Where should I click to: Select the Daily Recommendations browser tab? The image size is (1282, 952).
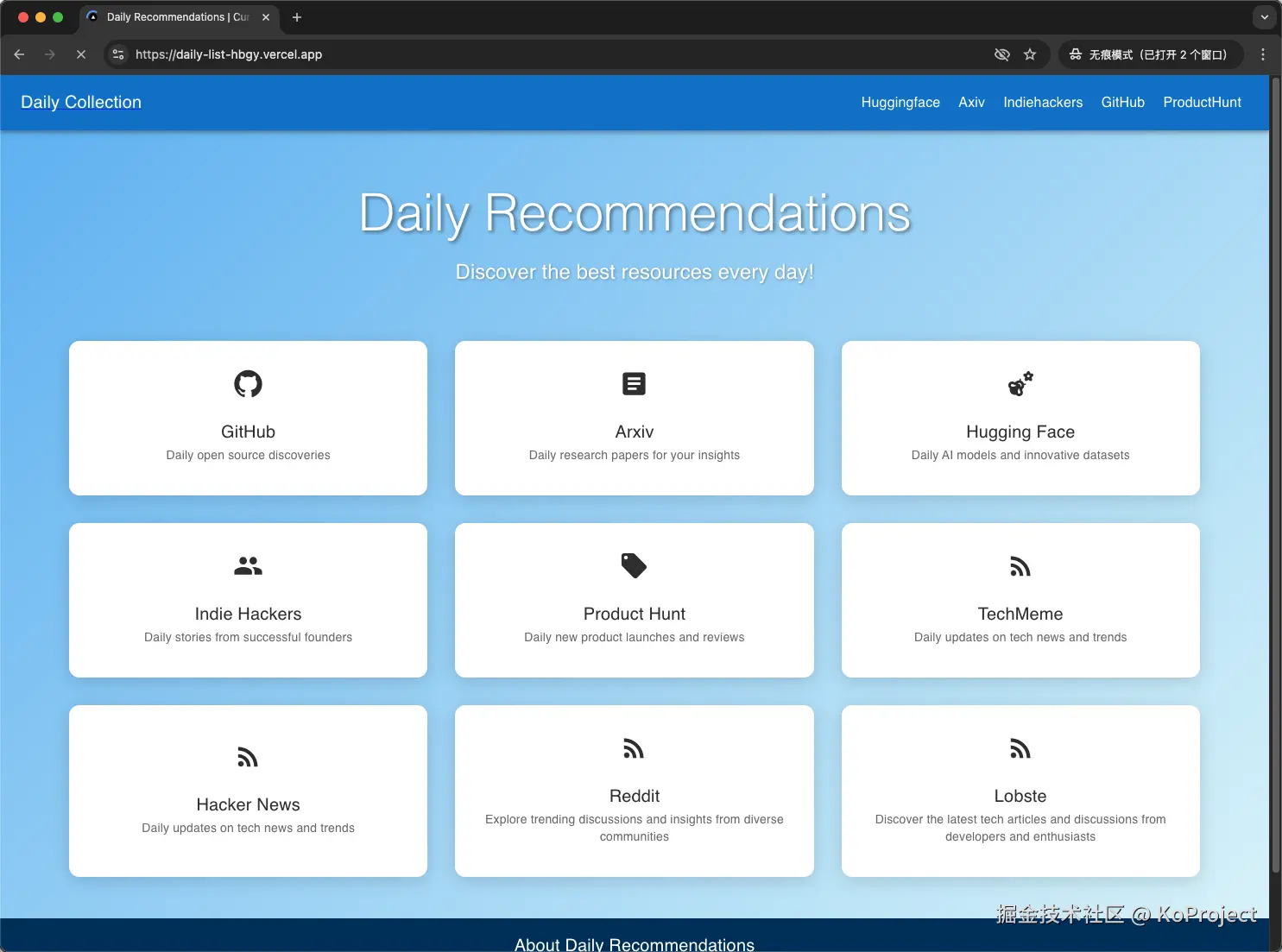(177, 17)
